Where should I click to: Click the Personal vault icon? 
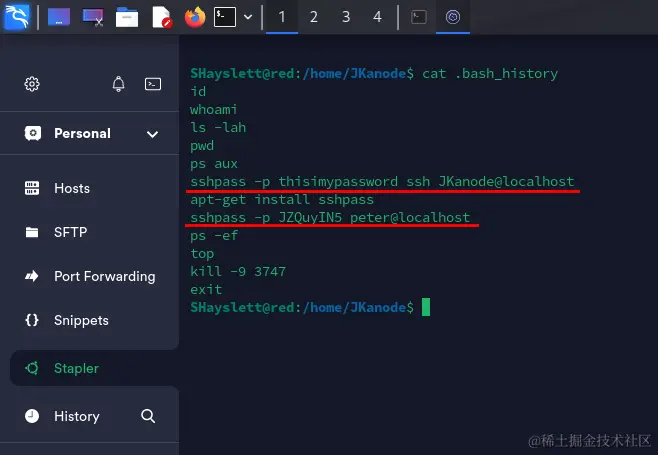point(33,133)
